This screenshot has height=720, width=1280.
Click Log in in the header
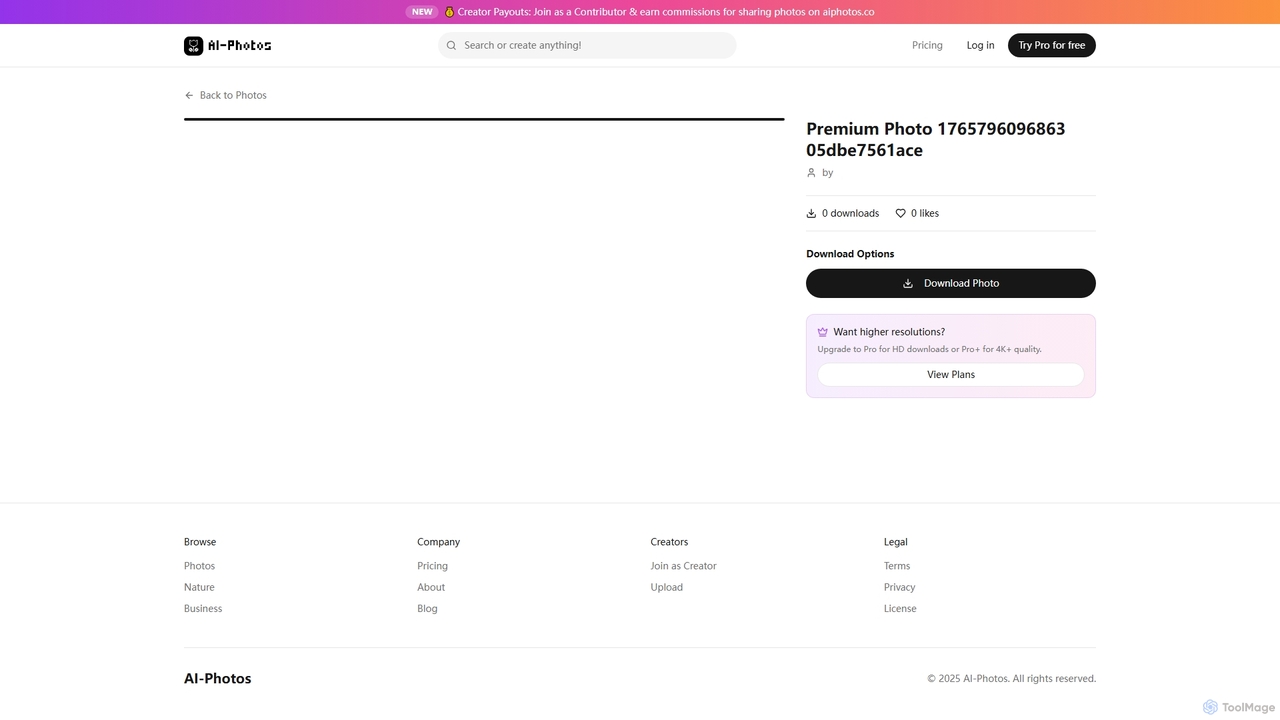click(980, 45)
